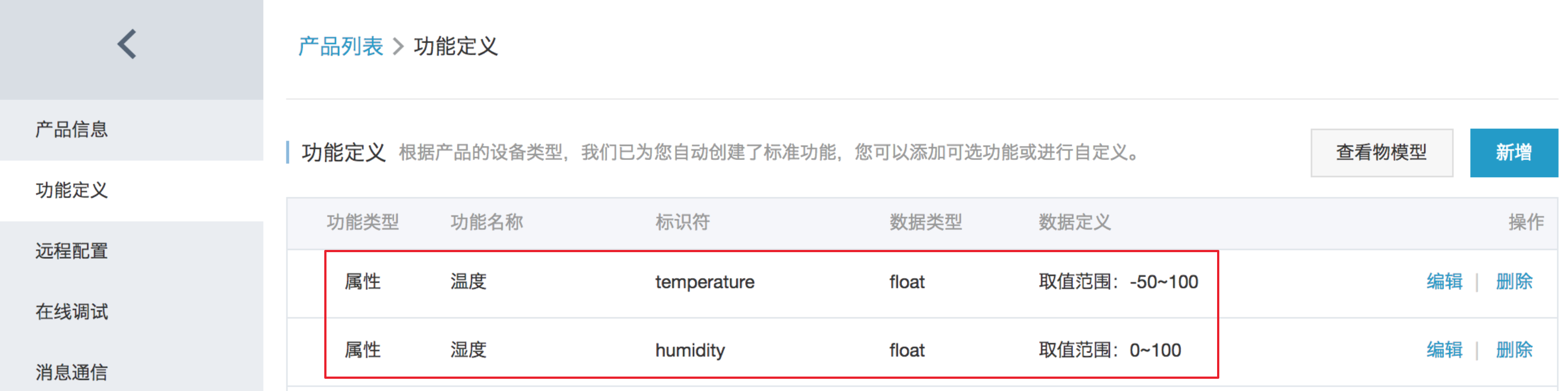The height and width of the screenshot is (391, 1568).
Task: Click the 温度 function name cell
Action: (x=468, y=282)
